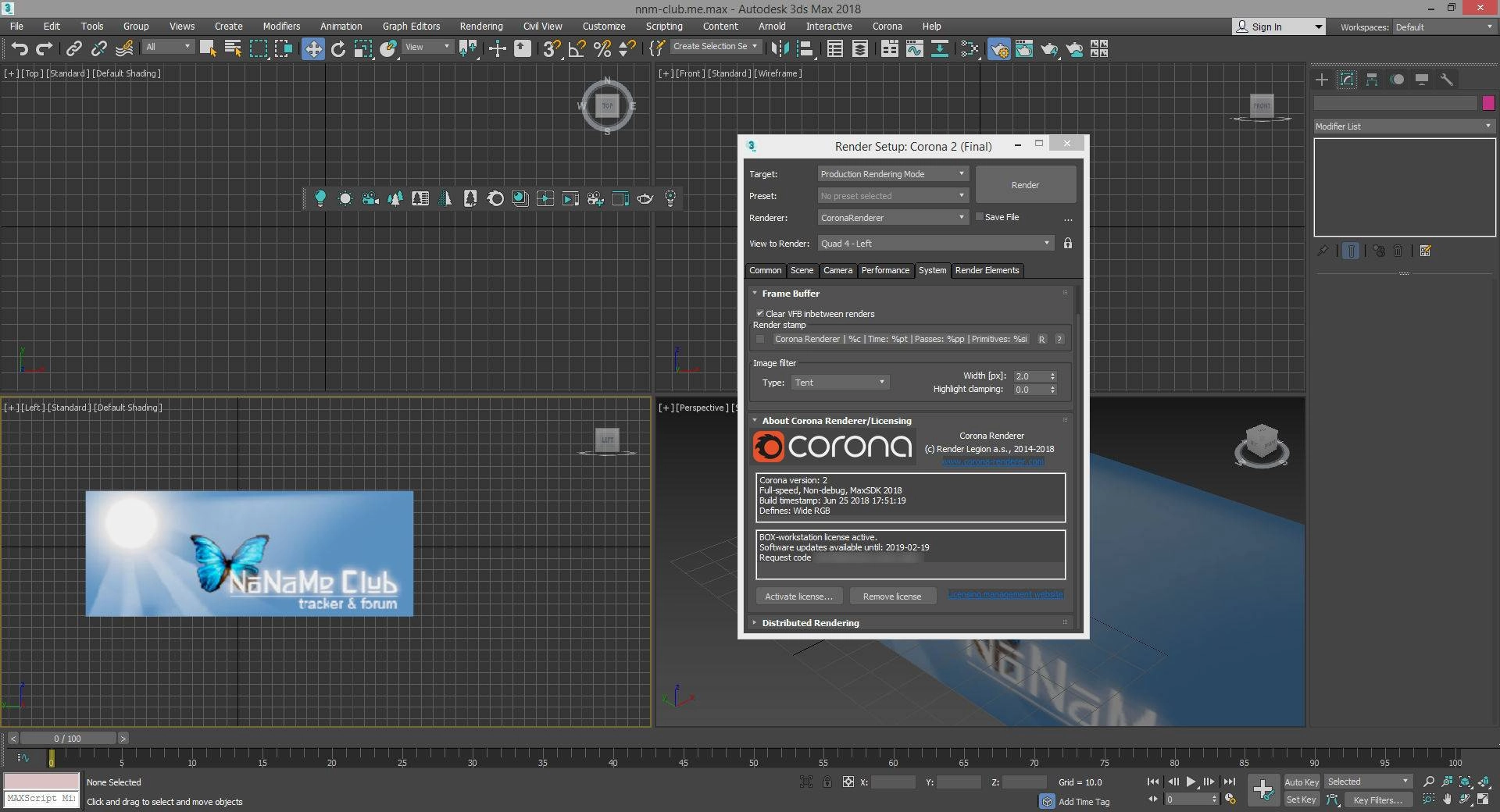Open licensing management website link
Viewport: 1500px width, 812px height.
(x=1005, y=594)
